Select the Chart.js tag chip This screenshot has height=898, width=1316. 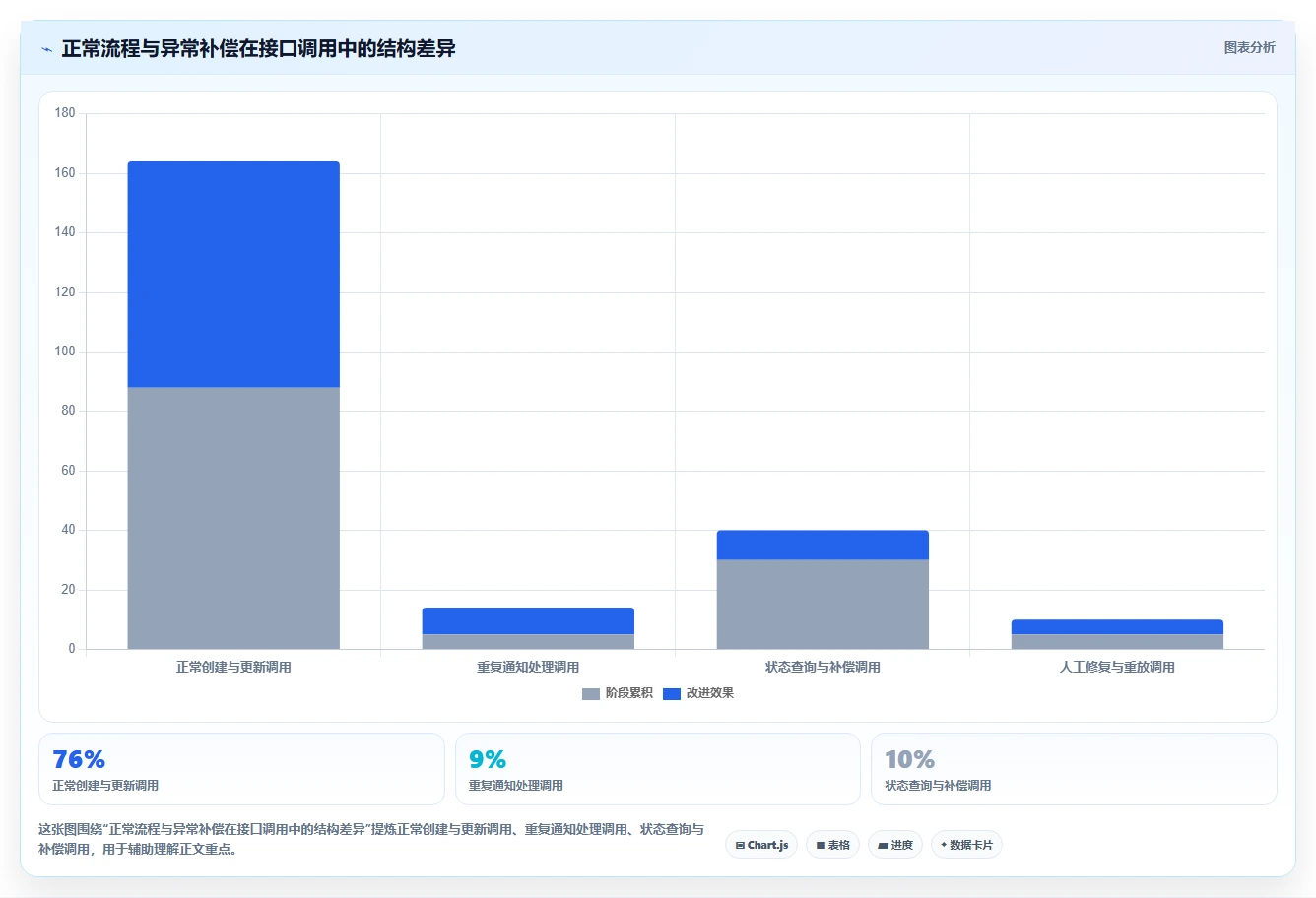(x=761, y=845)
